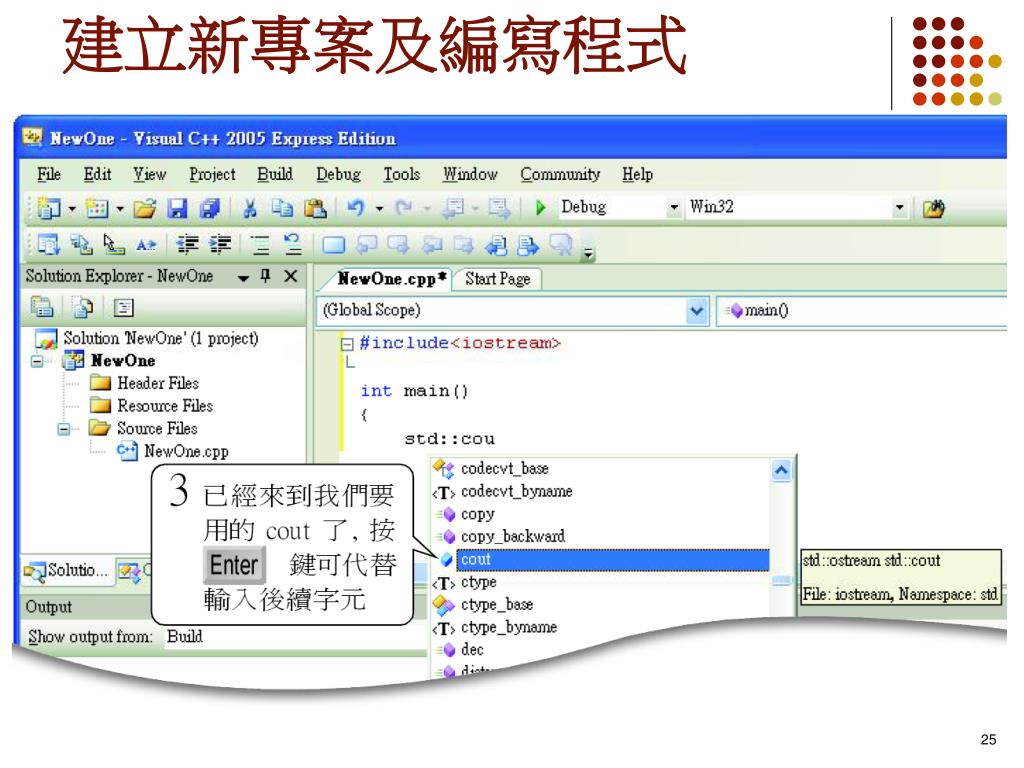
Task: Click the Show All Files icon in Solution Explorer
Action: (83, 307)
